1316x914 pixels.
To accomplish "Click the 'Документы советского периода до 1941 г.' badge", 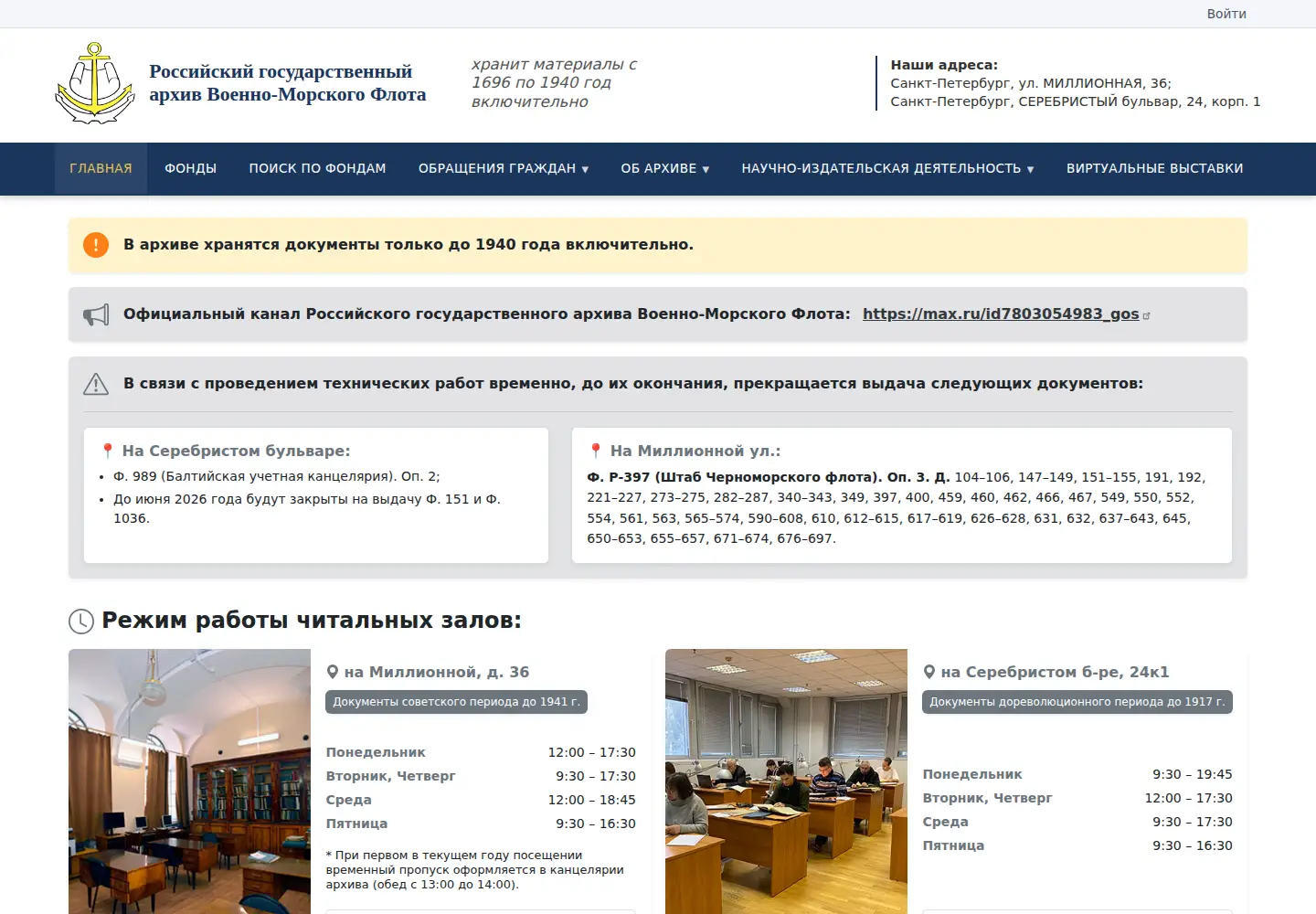I will pos(457,702).
